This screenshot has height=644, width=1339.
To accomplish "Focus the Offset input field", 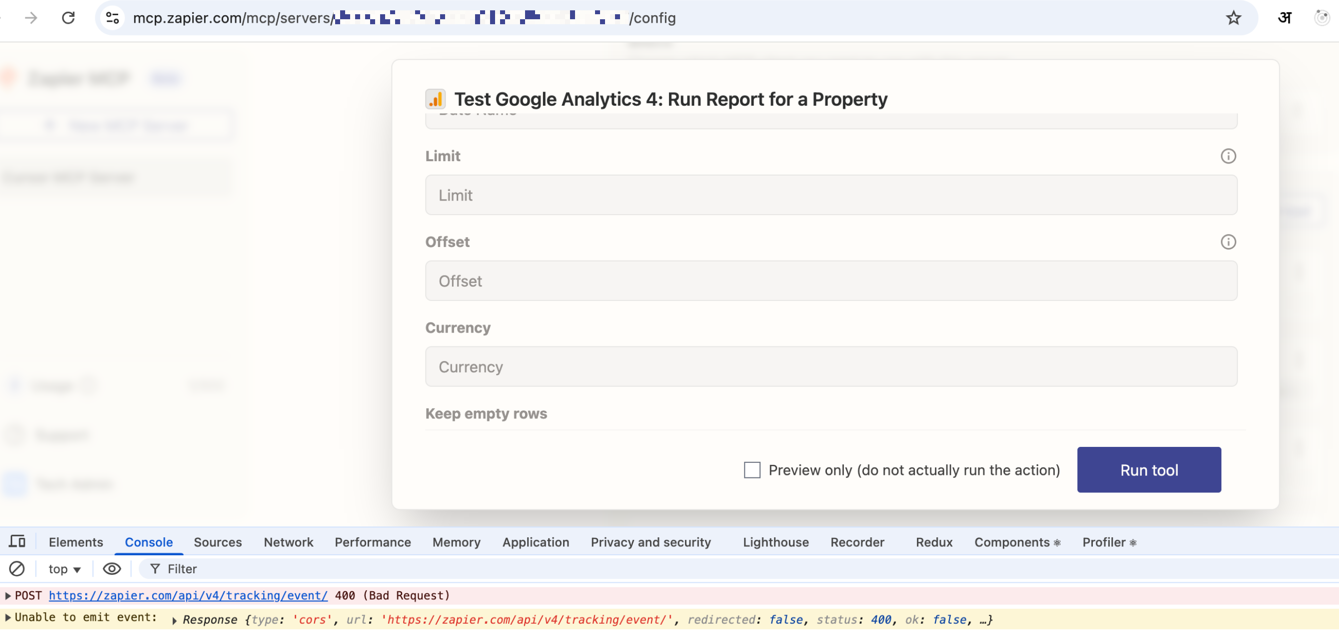I will click(x=831, y=281).
